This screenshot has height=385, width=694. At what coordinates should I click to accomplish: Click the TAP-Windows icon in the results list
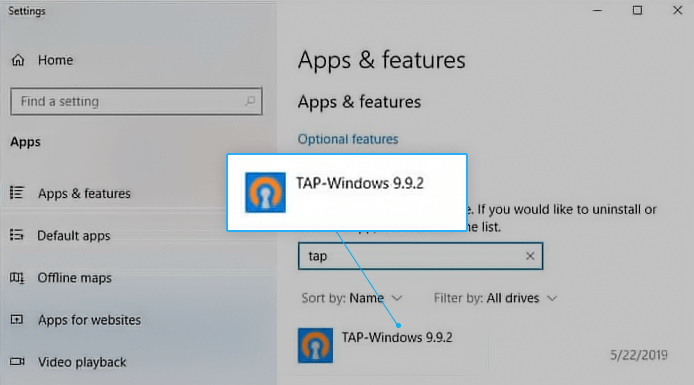coord(315,345)
